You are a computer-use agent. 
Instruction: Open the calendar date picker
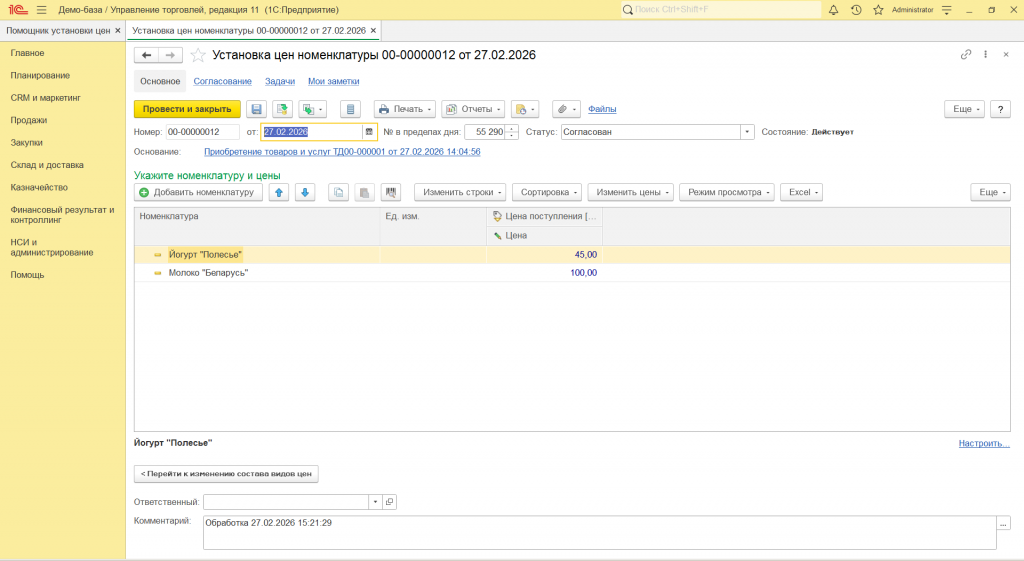coord(369,132)
